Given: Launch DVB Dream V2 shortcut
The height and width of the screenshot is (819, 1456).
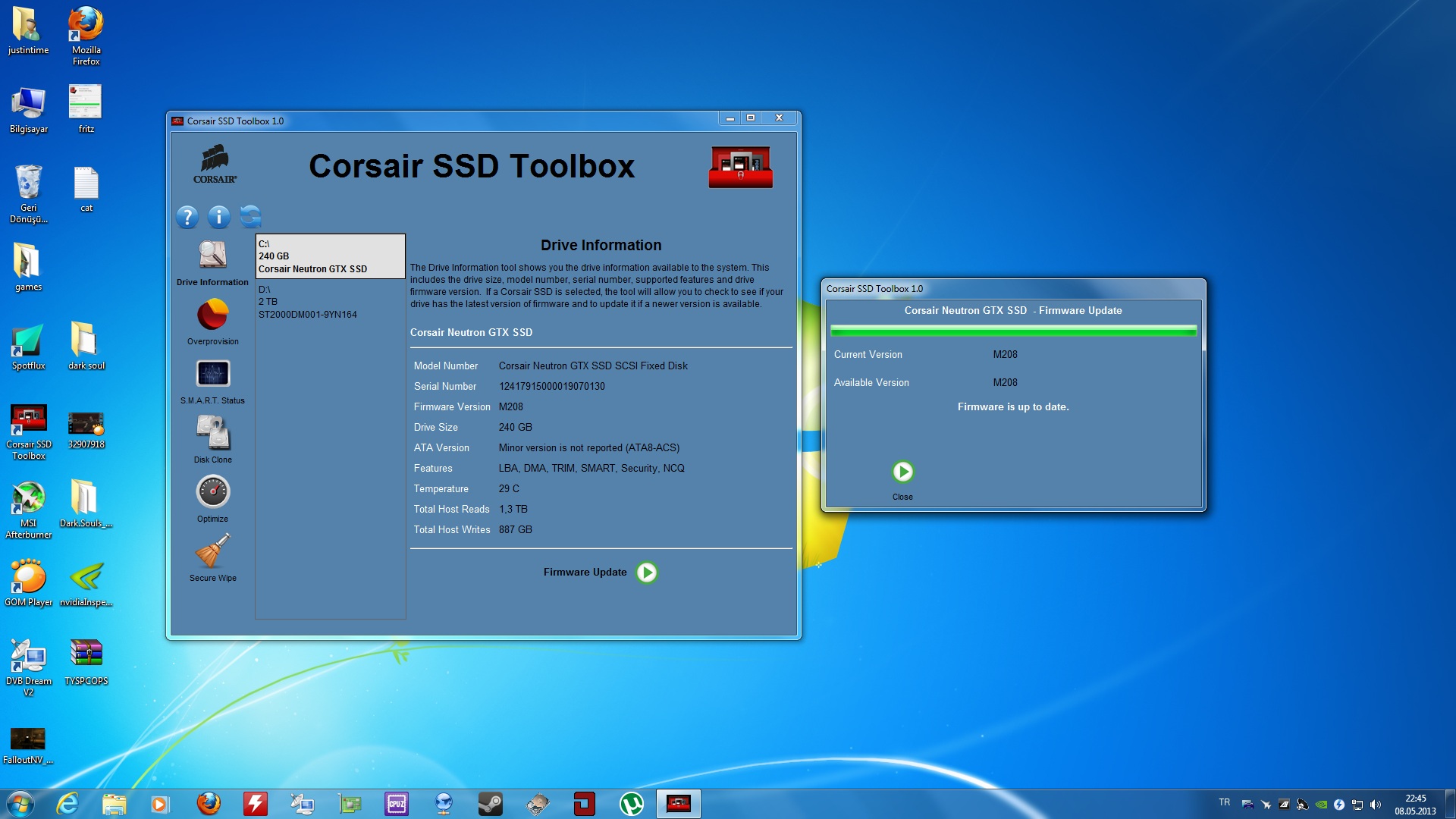Looking at the screenshot, I should click(x=28, y=668).
